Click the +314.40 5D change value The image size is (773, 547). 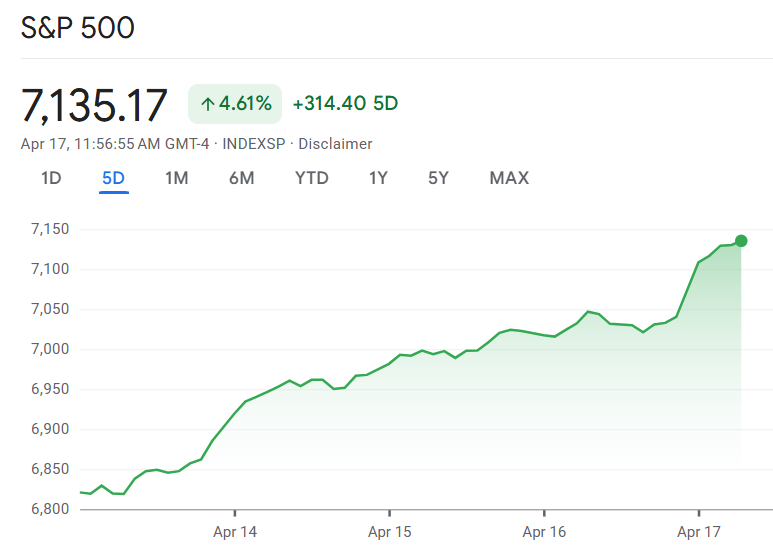pos(345,104)
